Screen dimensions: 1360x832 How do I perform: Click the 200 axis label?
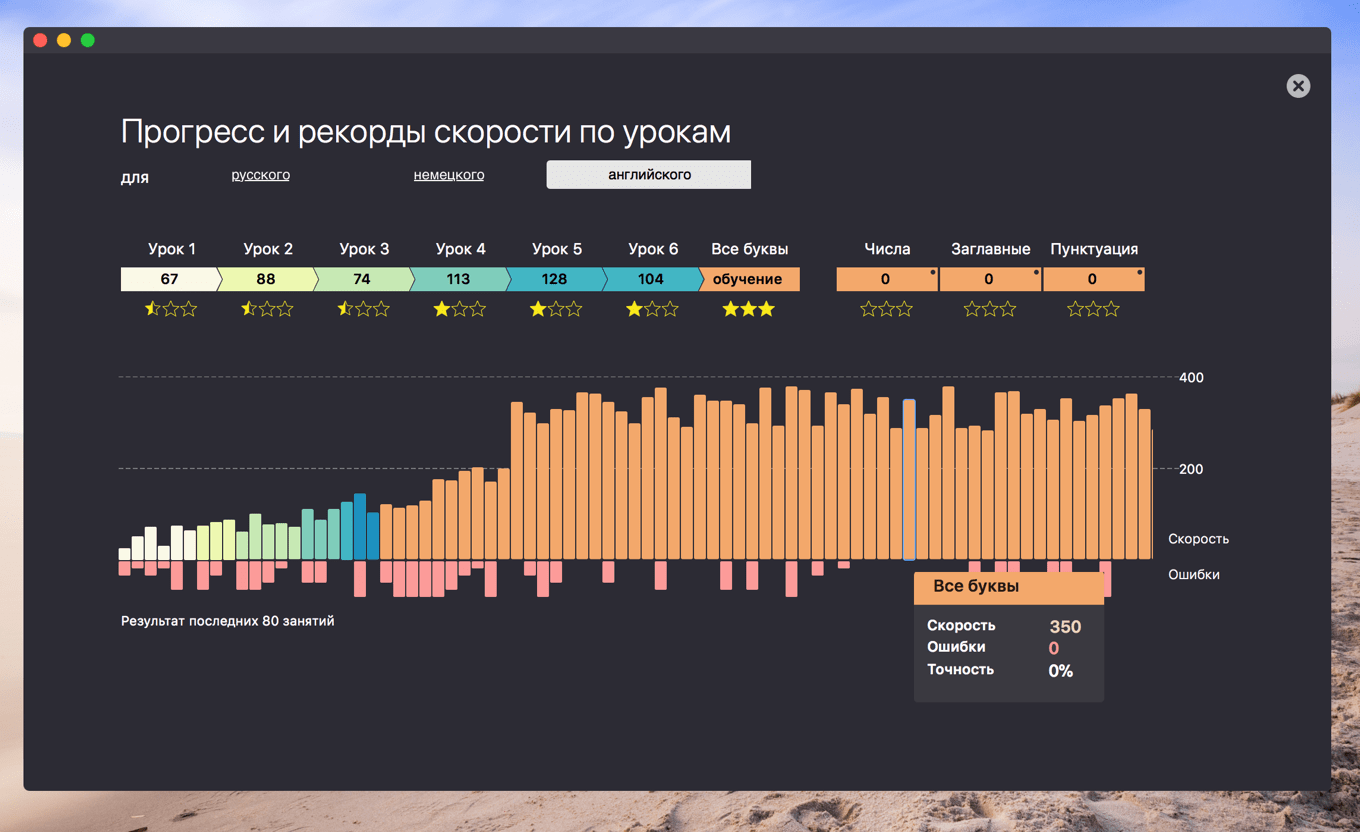pyautogui.click(x=1191, y=469)
